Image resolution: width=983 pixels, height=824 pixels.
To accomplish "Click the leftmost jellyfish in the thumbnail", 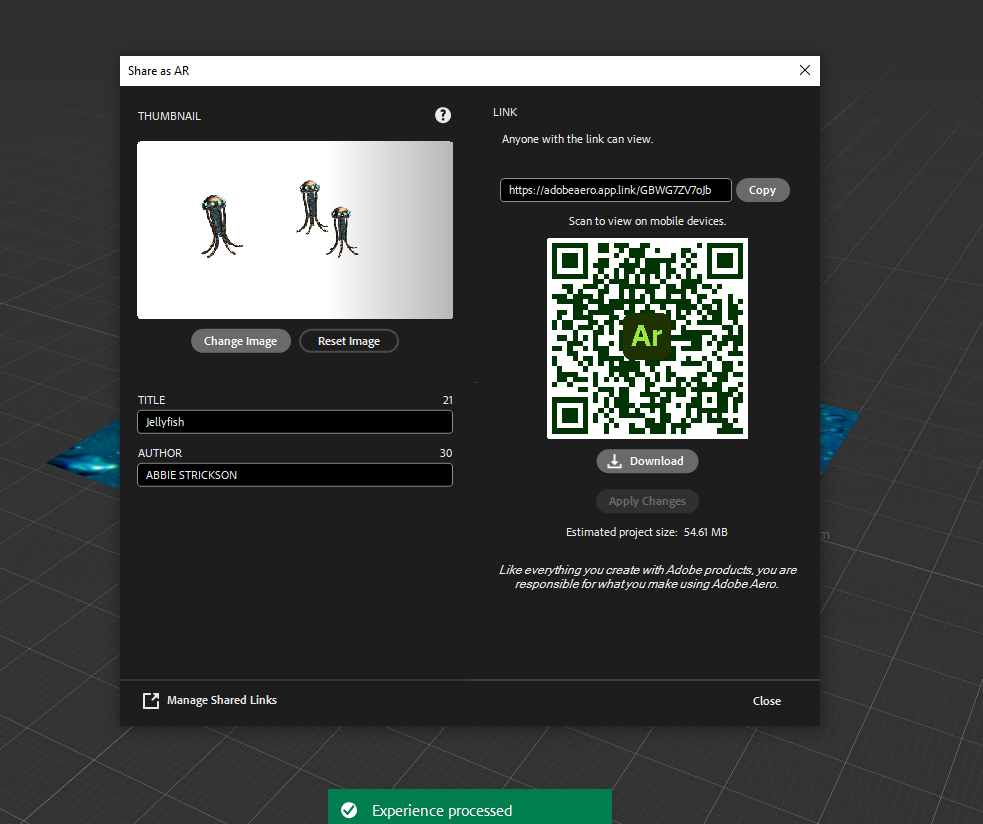I will (x=218, y=224).
